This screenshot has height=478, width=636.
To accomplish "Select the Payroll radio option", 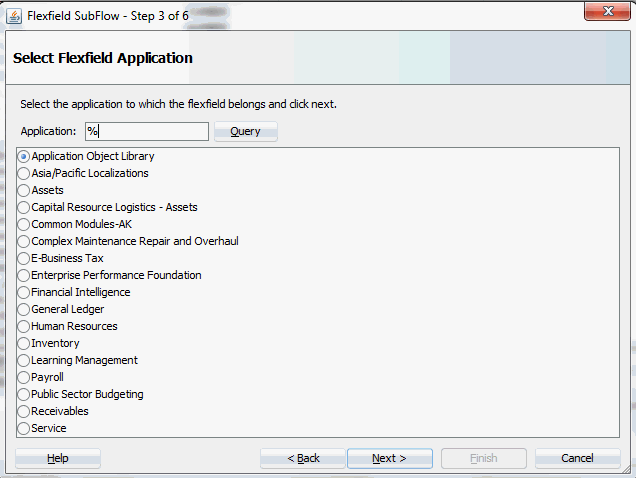I will 24,378.
